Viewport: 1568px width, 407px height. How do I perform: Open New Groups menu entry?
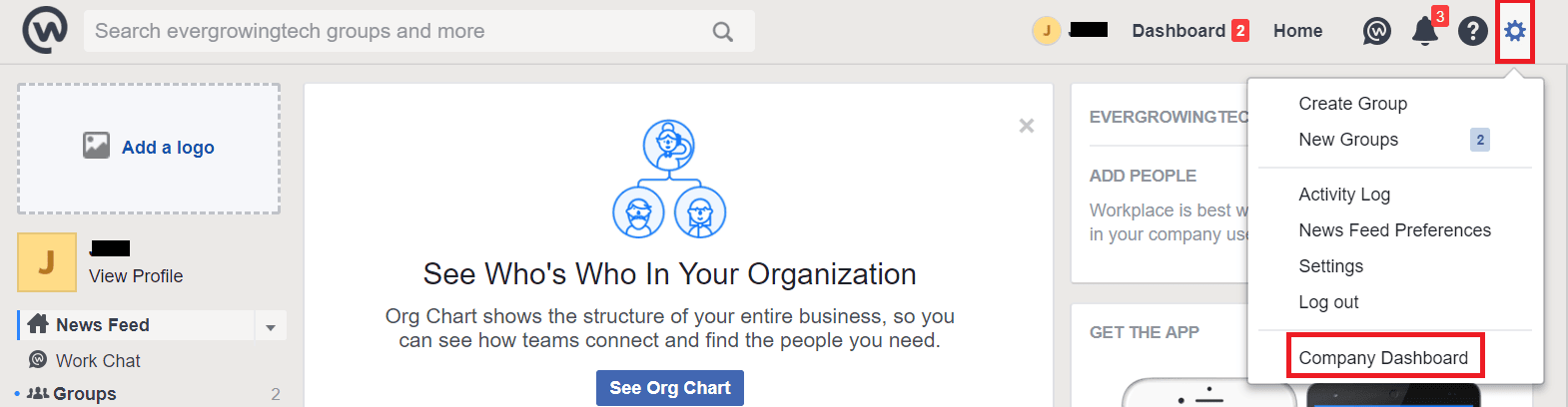coord(1348,140)
